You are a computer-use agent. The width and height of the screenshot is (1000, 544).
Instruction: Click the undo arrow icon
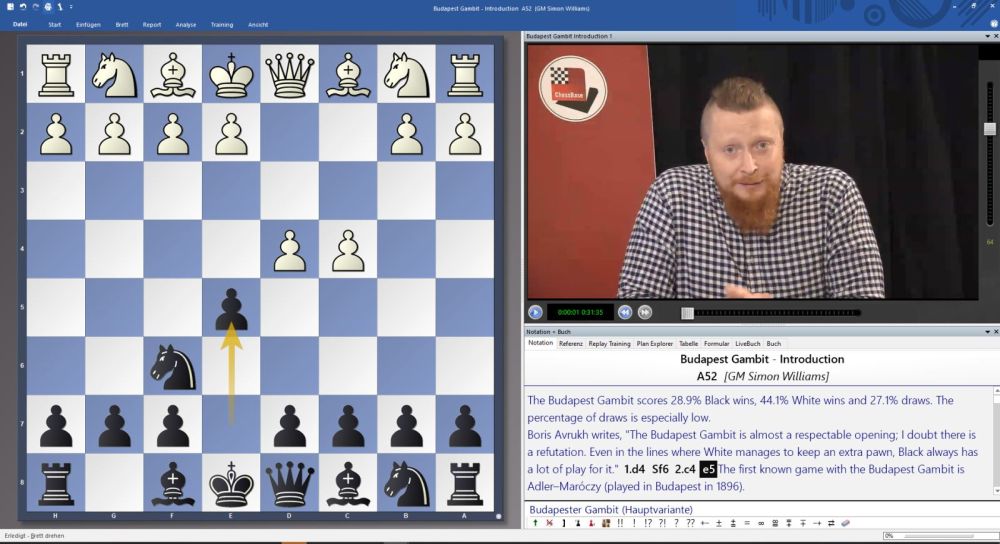click(23, 6)
